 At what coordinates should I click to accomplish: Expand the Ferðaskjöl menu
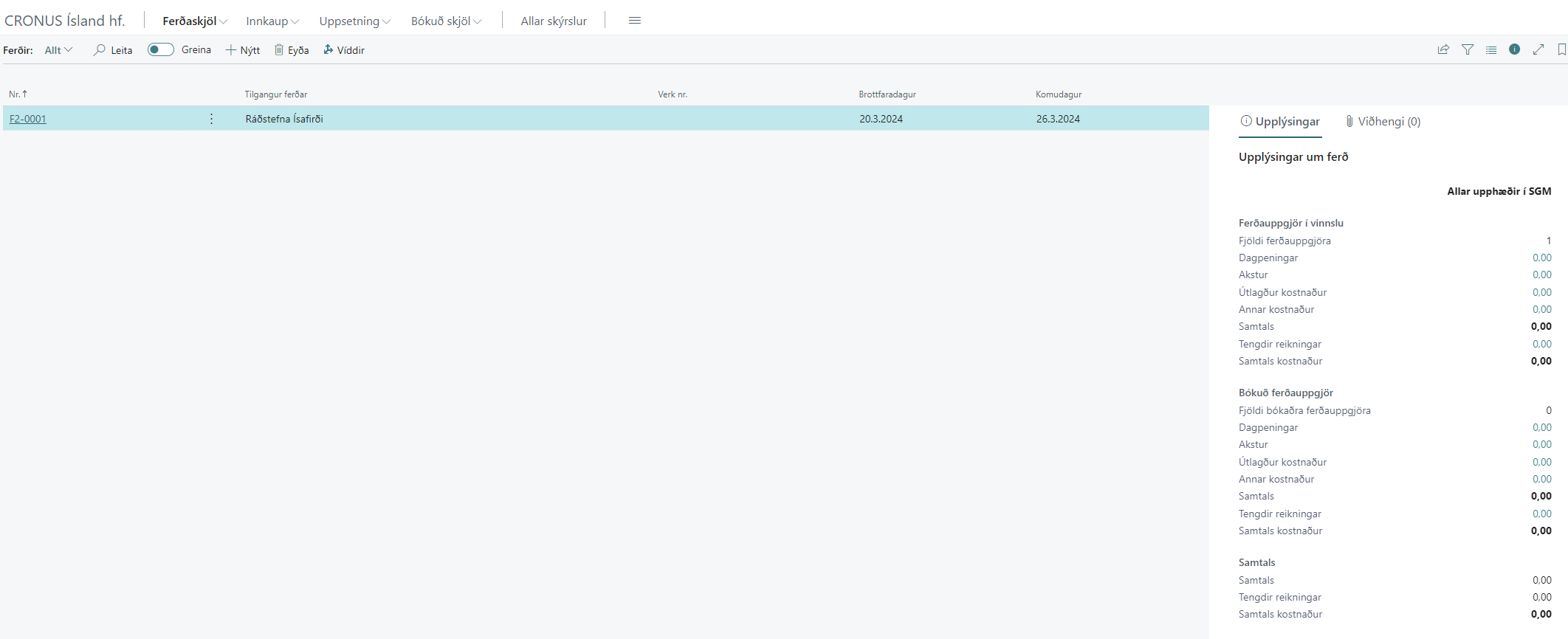[x=194, y=21]
